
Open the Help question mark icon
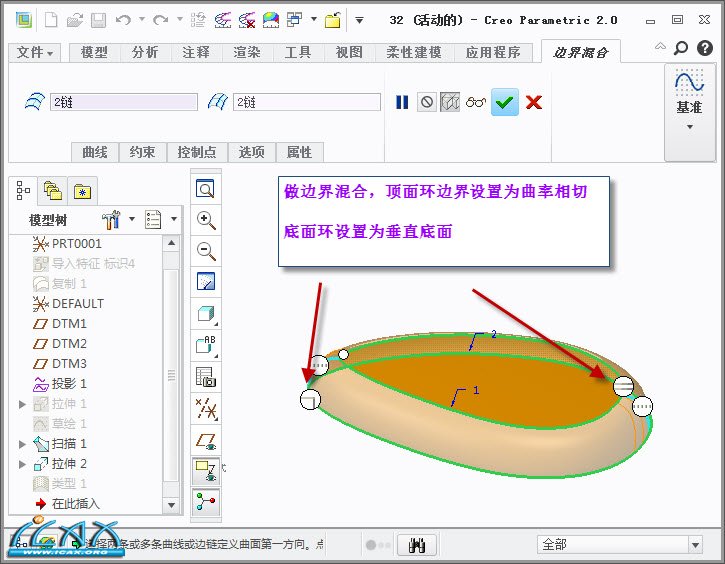point(705,48)
